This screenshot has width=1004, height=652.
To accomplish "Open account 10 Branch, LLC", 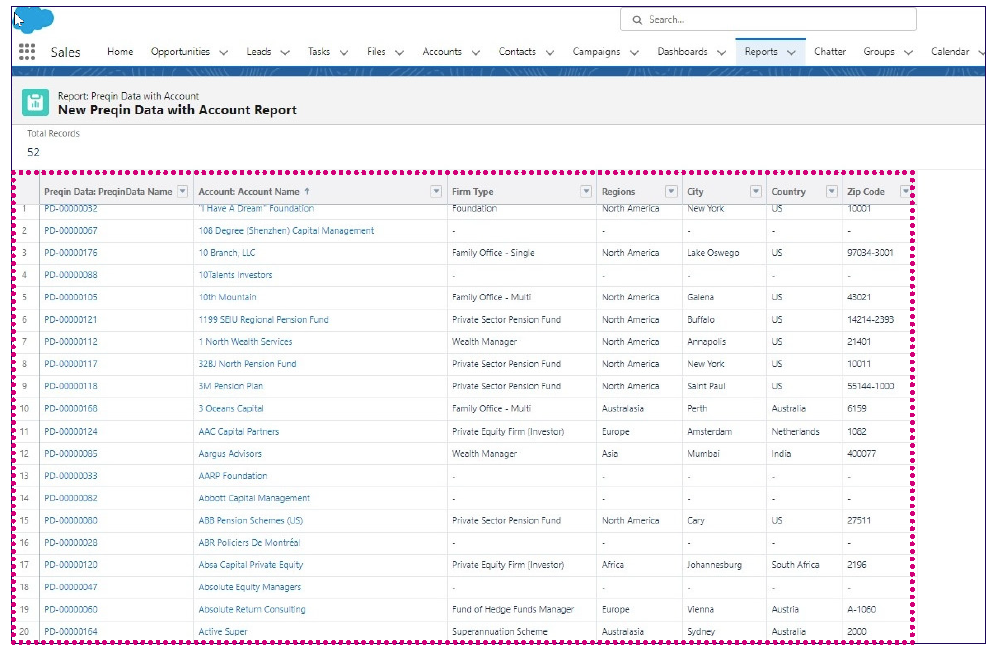I will click(x=227, y=253).
